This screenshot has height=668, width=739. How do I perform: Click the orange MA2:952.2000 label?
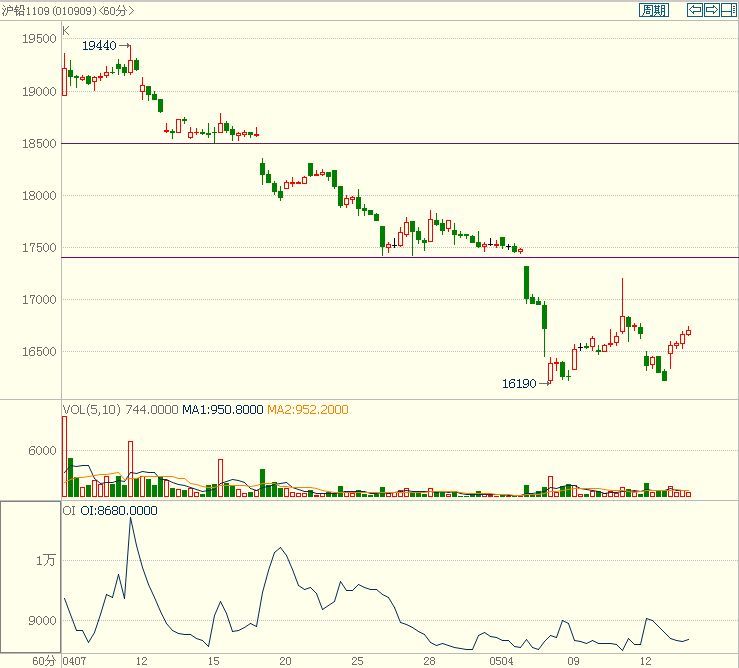(x=308, y=409)
